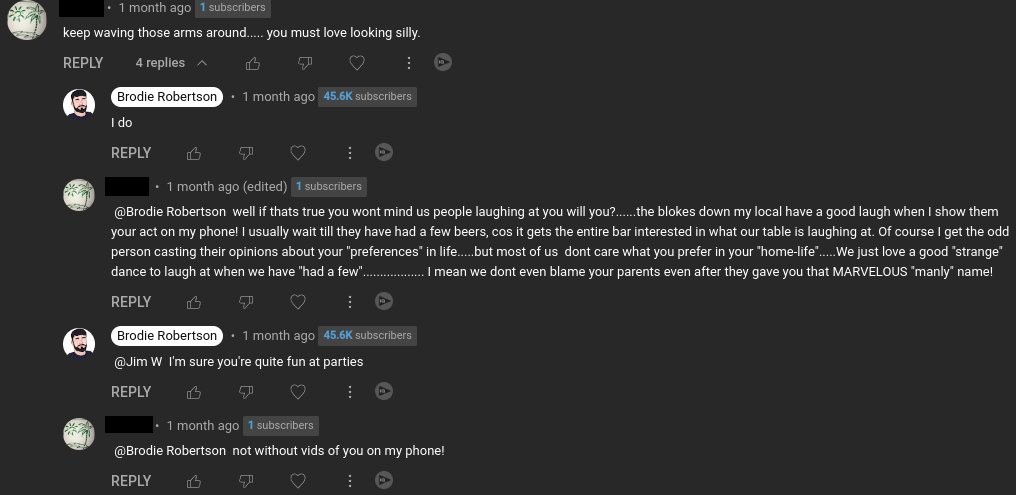Heart the "quite fun at parties" reply
Viewport: 1016px width, 495px height.
coord(297,392)
